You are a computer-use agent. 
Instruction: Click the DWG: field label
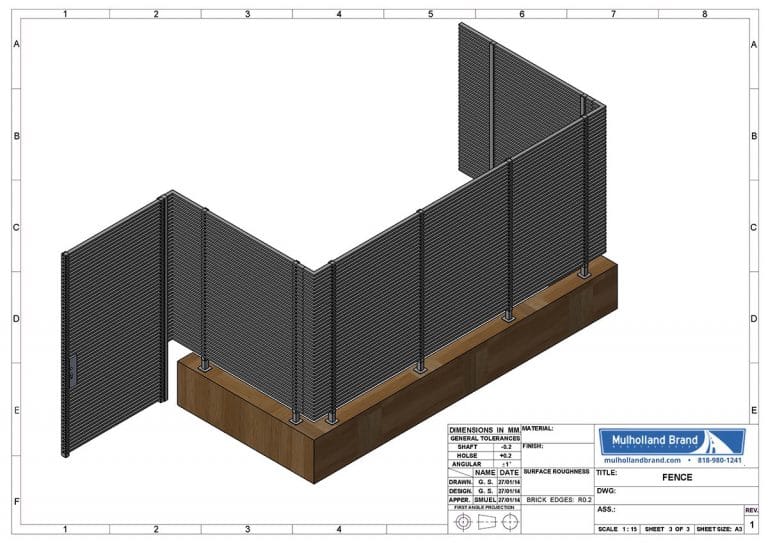point(605,491)
